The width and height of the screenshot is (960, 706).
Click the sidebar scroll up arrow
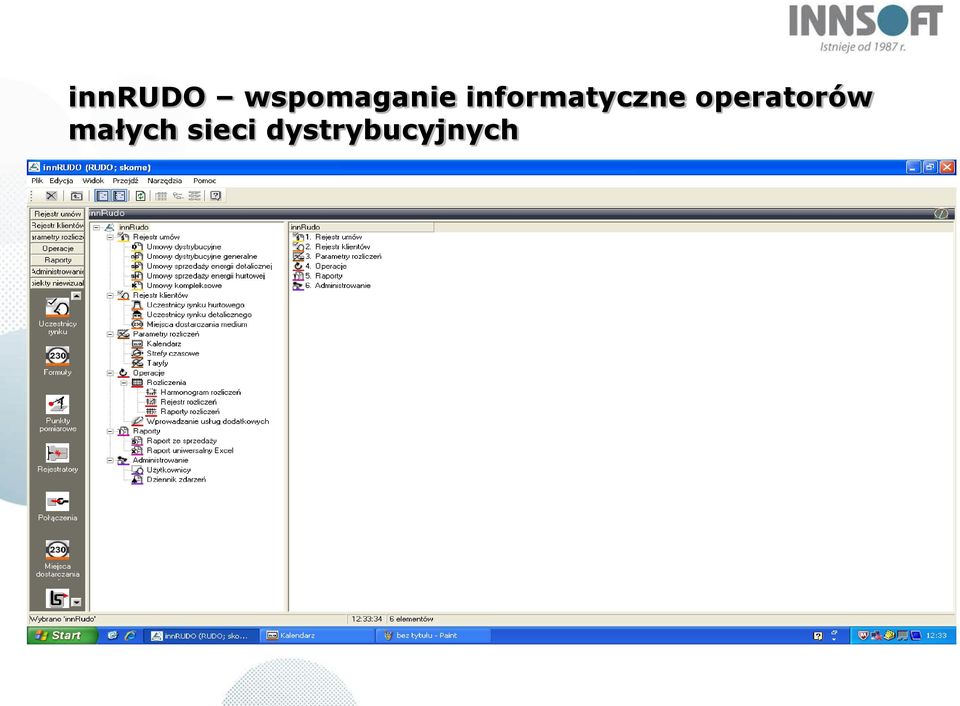(x=77, y=296)
